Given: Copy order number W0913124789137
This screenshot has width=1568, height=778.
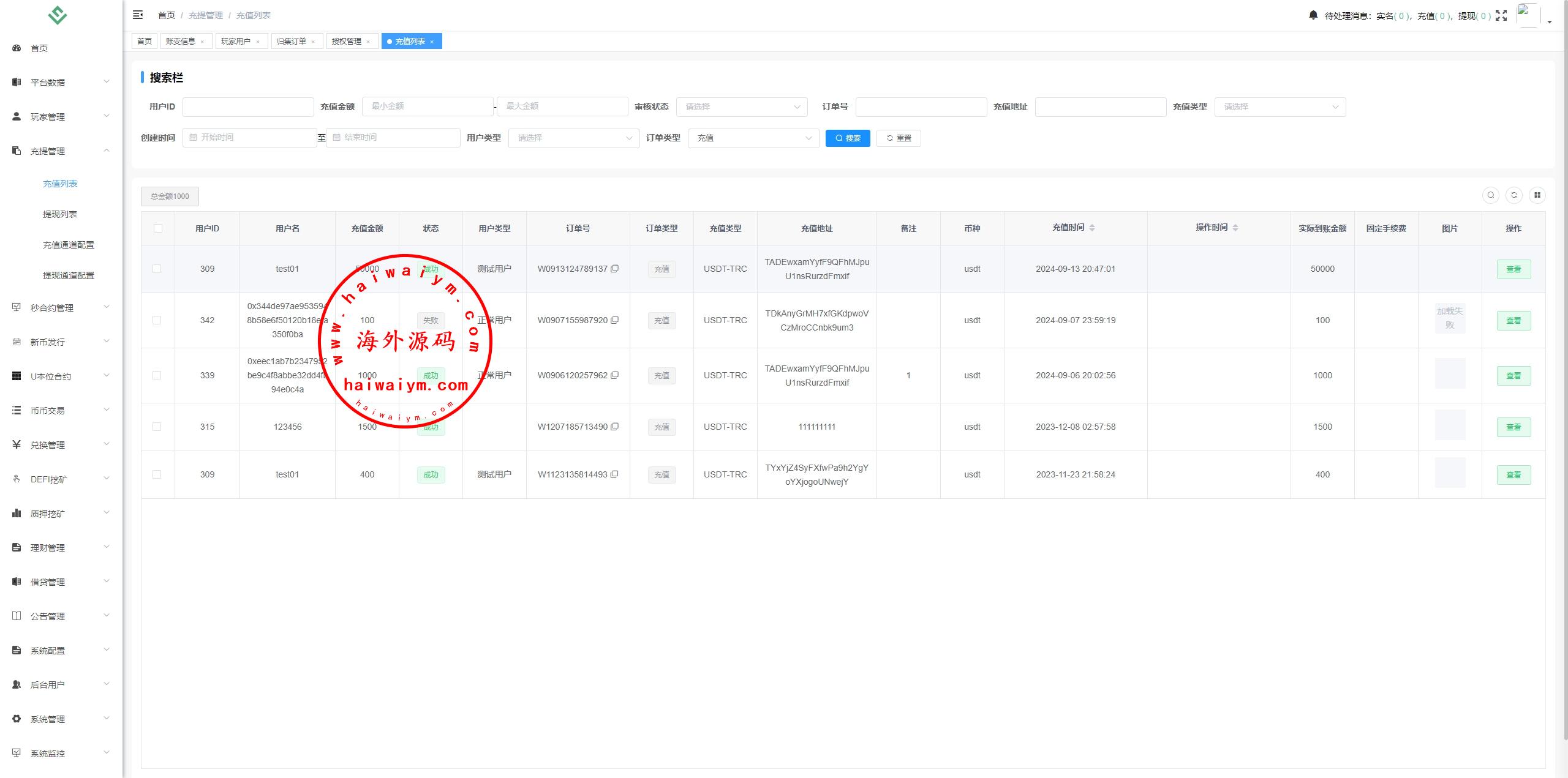Looking at the screenshot, I should pos(615,269).
